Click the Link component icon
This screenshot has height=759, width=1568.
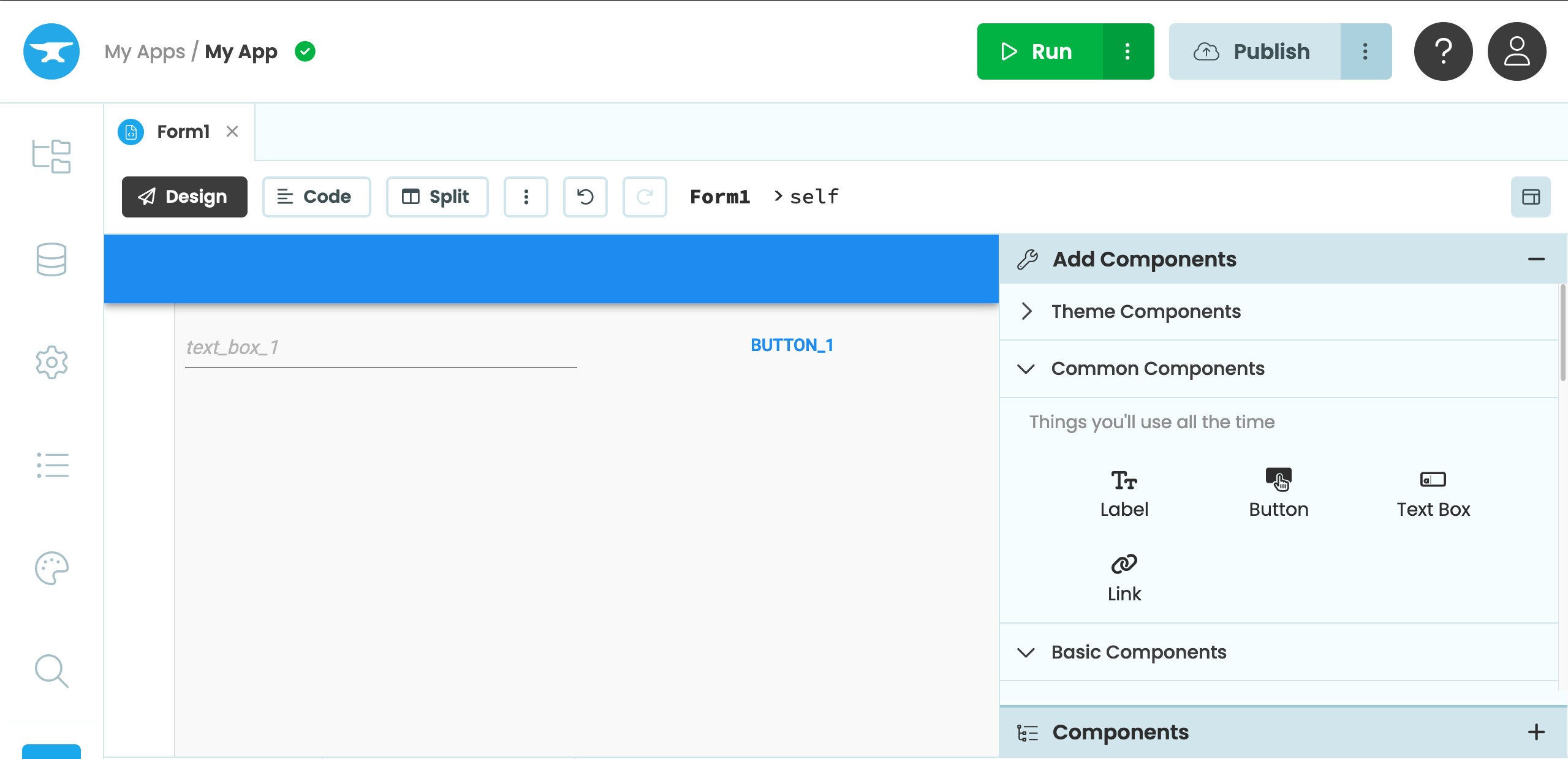[x=1124, y=563]
